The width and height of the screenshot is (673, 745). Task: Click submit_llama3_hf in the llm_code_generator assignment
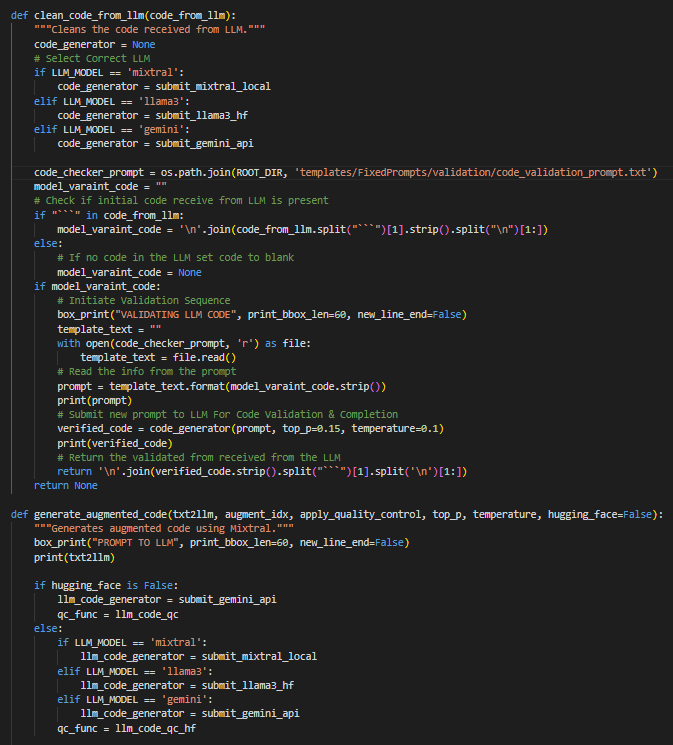pos(248,685)
